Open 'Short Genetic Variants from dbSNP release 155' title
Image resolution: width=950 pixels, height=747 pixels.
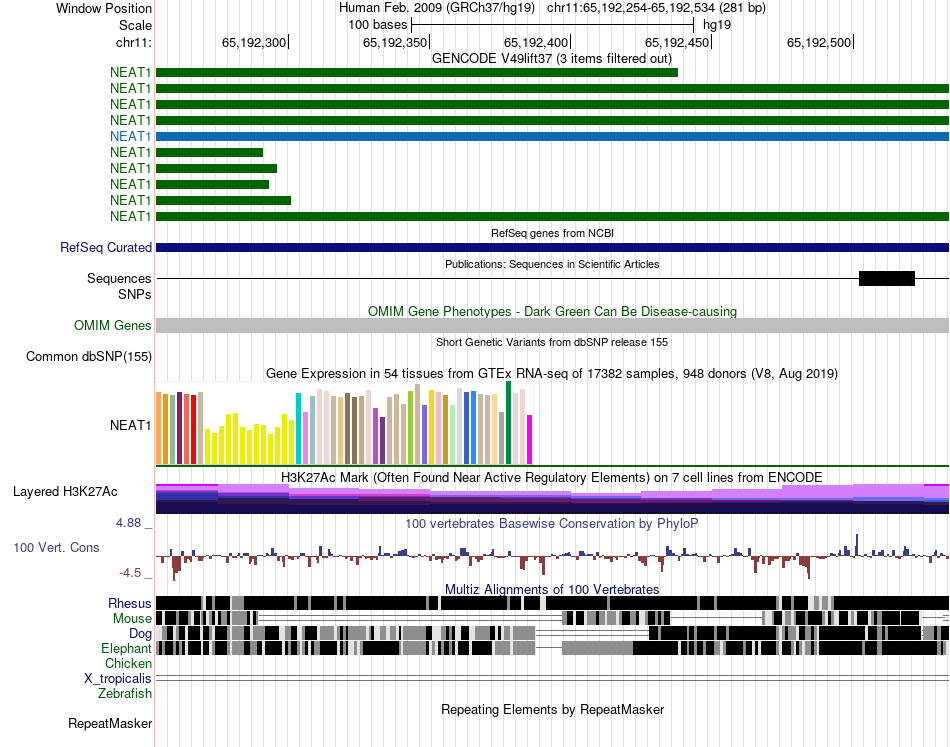[552, 342]
